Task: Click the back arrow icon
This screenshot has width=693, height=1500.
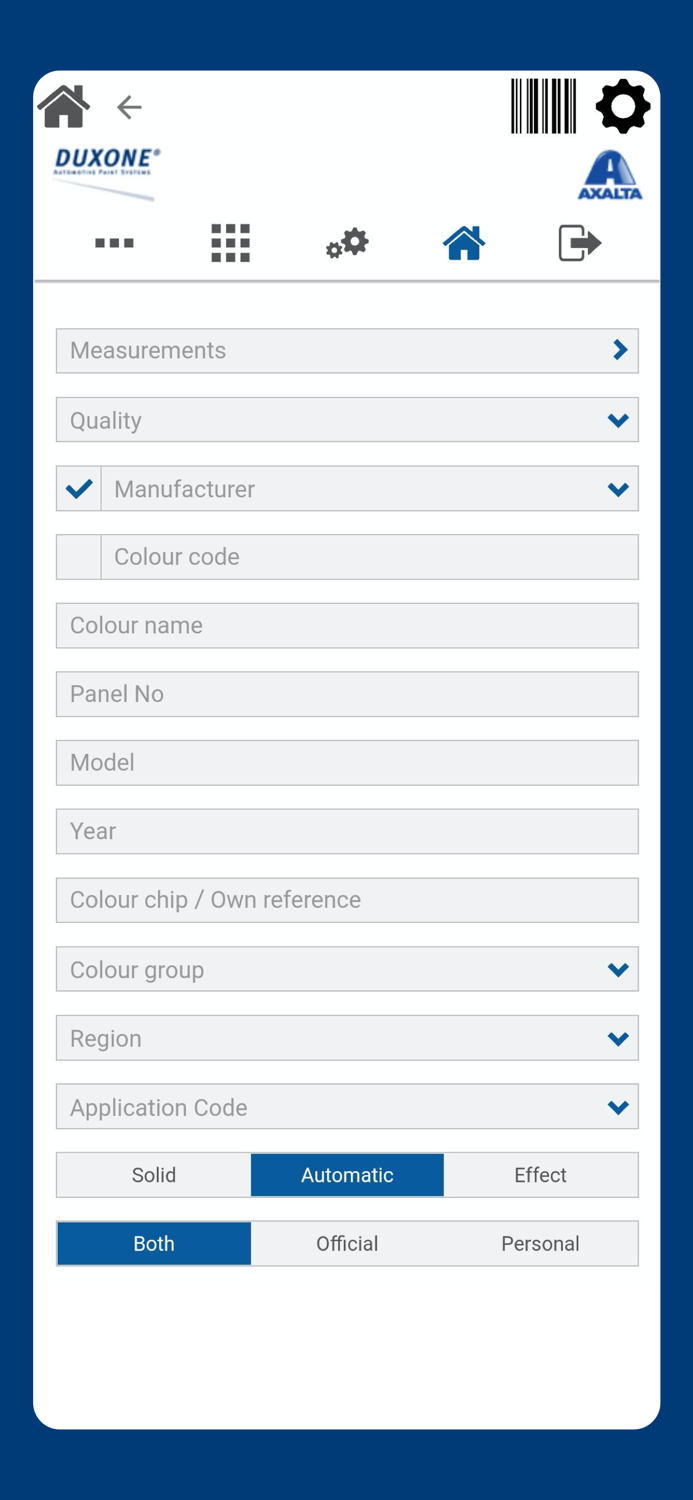Action: pos(129,107)
